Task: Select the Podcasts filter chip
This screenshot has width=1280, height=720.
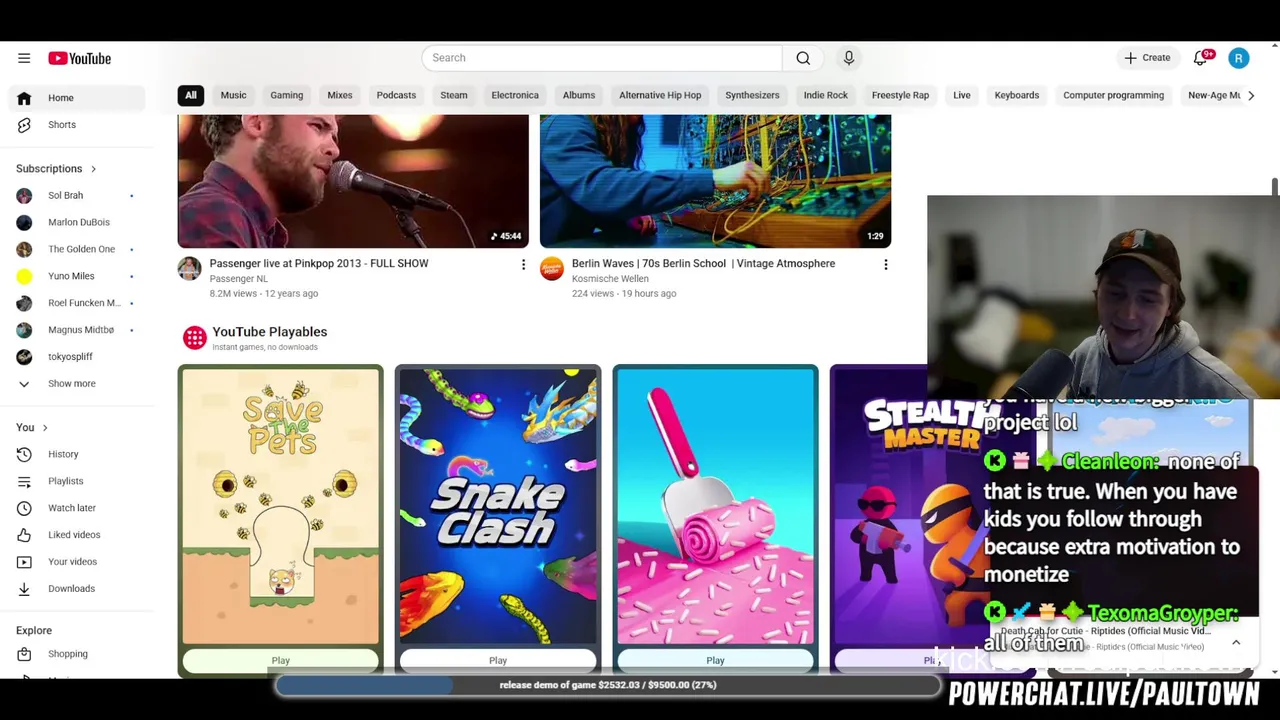Action: point(396,95)
